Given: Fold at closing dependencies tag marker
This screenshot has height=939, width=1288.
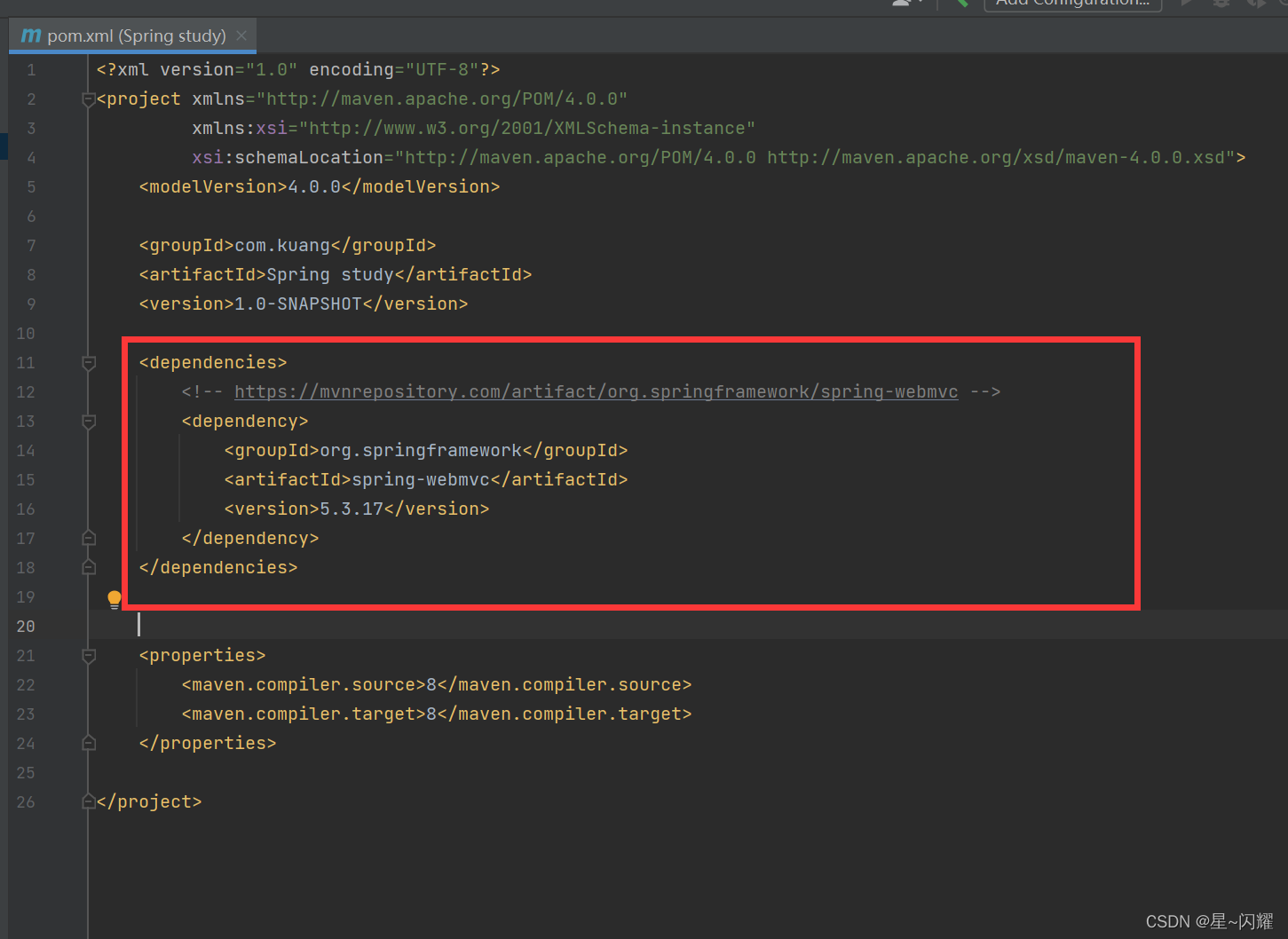Looking at the screenshot, I should pyautogui.click(x=89, y=567).
